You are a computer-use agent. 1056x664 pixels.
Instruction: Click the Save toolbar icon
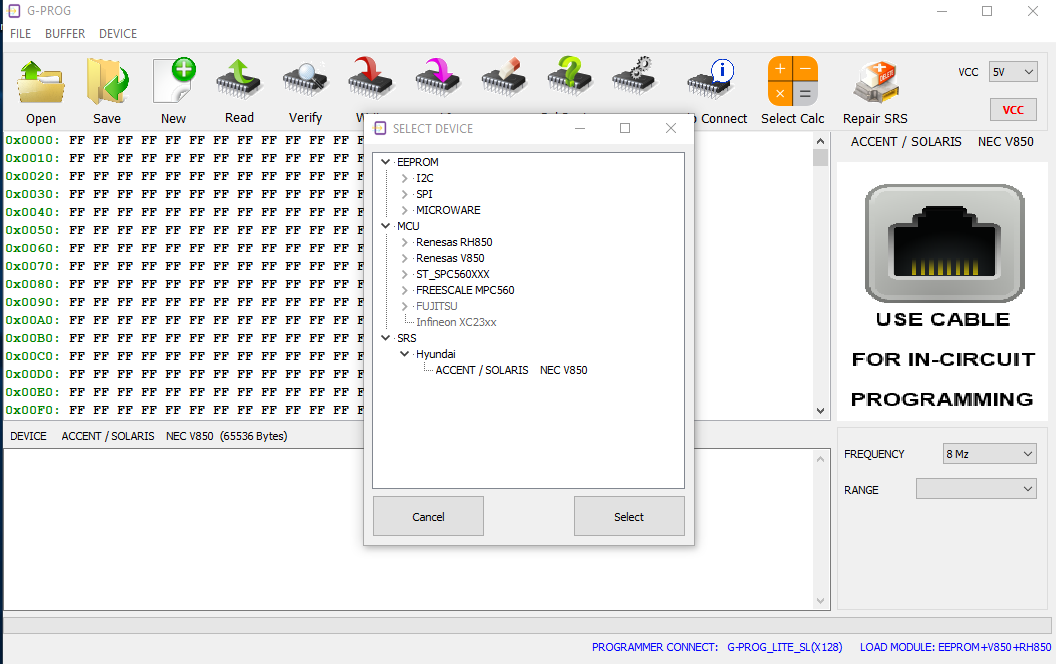click(x=106, y=82)
